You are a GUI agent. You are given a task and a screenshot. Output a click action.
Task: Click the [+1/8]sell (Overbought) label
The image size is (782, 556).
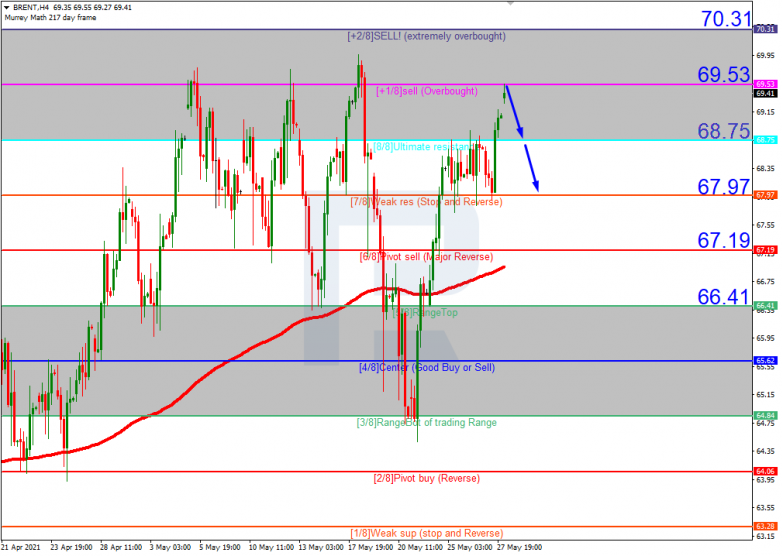click(x=427, y=91)
